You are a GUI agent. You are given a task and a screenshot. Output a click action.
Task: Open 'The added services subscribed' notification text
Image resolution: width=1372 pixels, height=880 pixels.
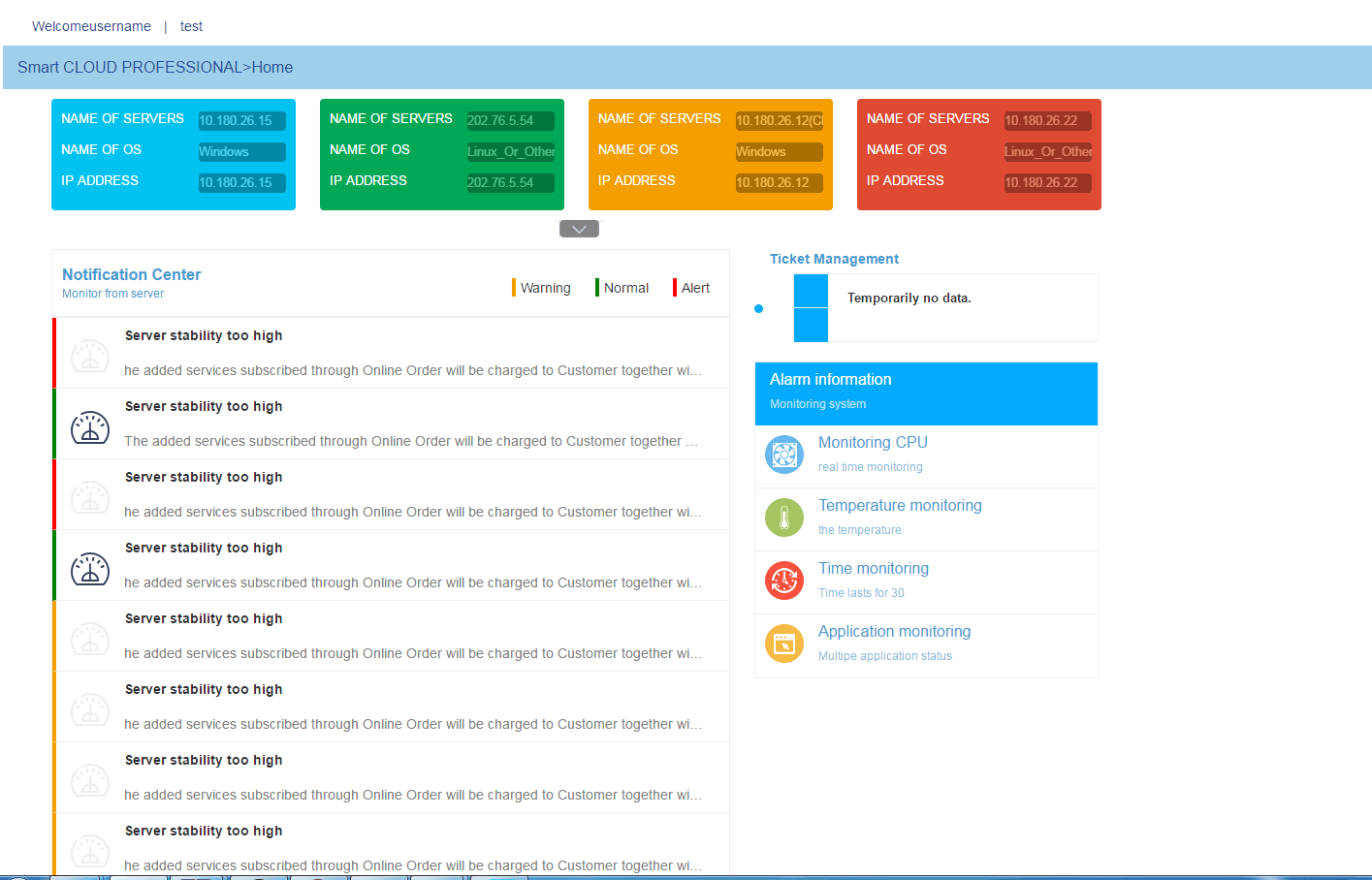click(411, 441)
